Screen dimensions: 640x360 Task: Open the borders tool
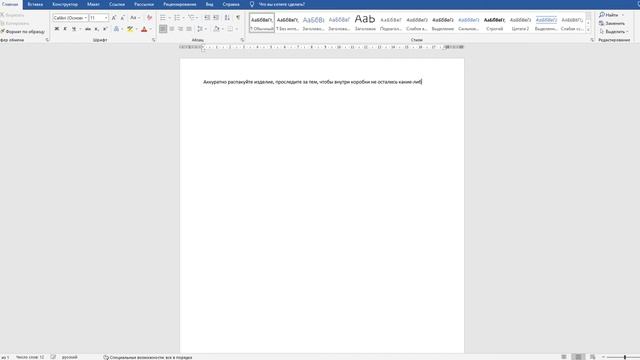click(x=230, y=29)
